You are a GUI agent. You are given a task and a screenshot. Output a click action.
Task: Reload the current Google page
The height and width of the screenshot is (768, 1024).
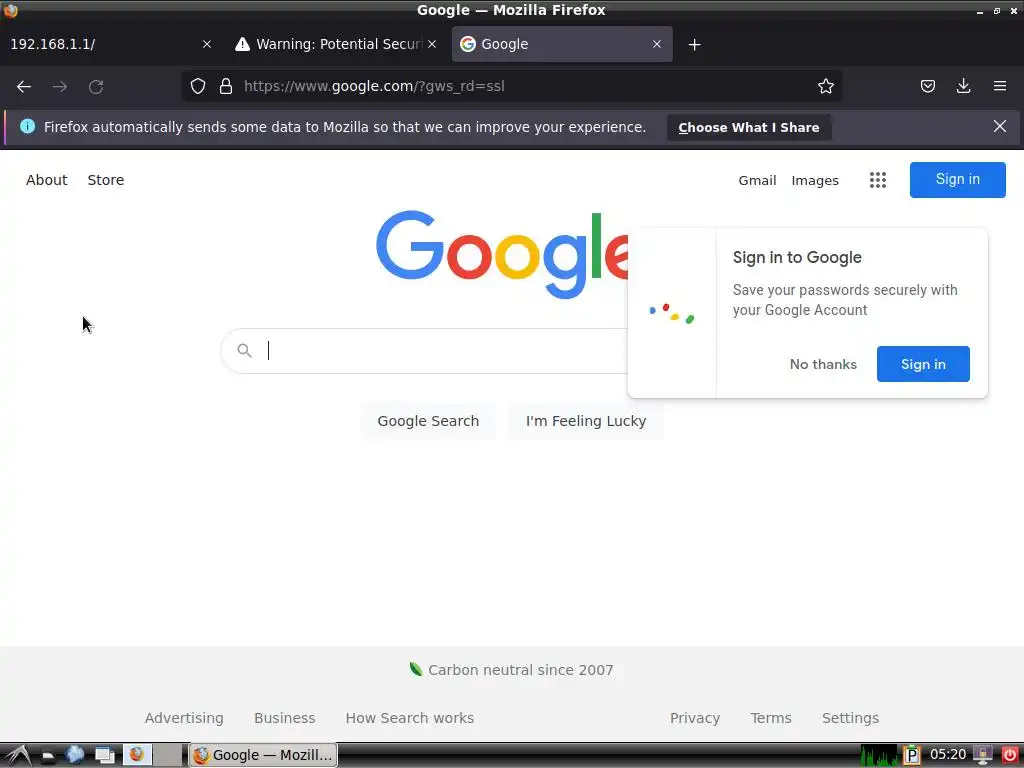96,86
